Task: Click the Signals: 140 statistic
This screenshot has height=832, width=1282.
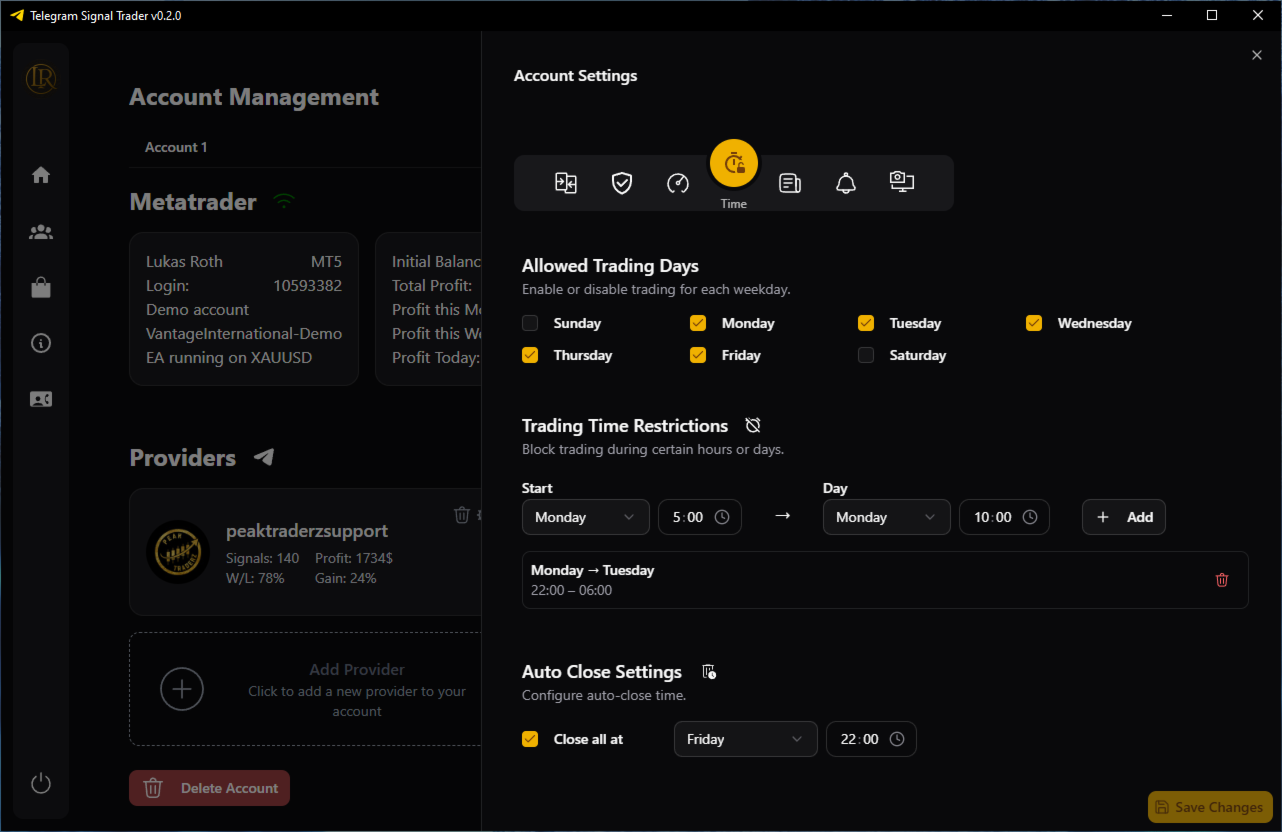Action: (263, 558)
